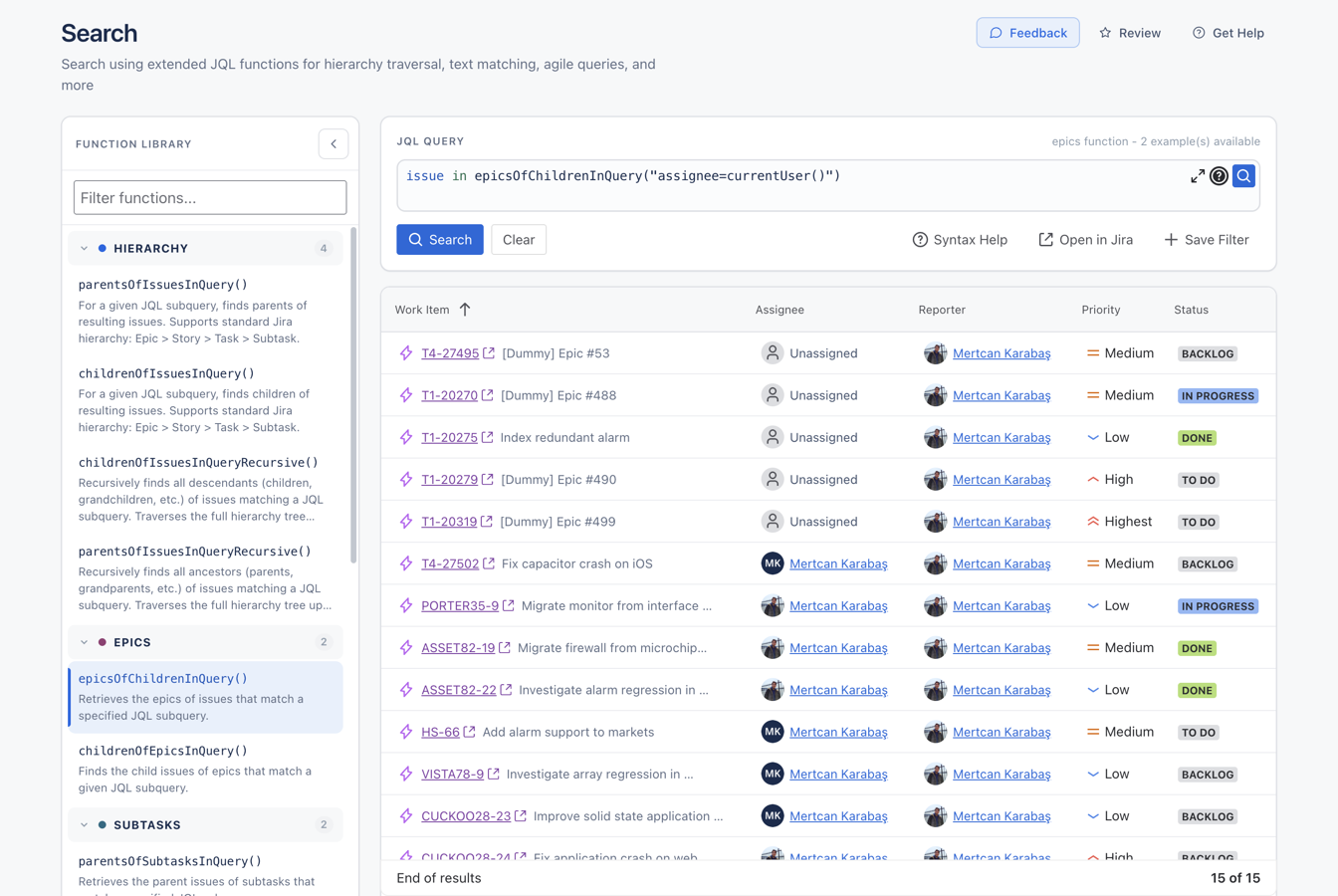Sort by Work Item arrow
This screenshot has height=896, width=1338.
coord(465,310)
